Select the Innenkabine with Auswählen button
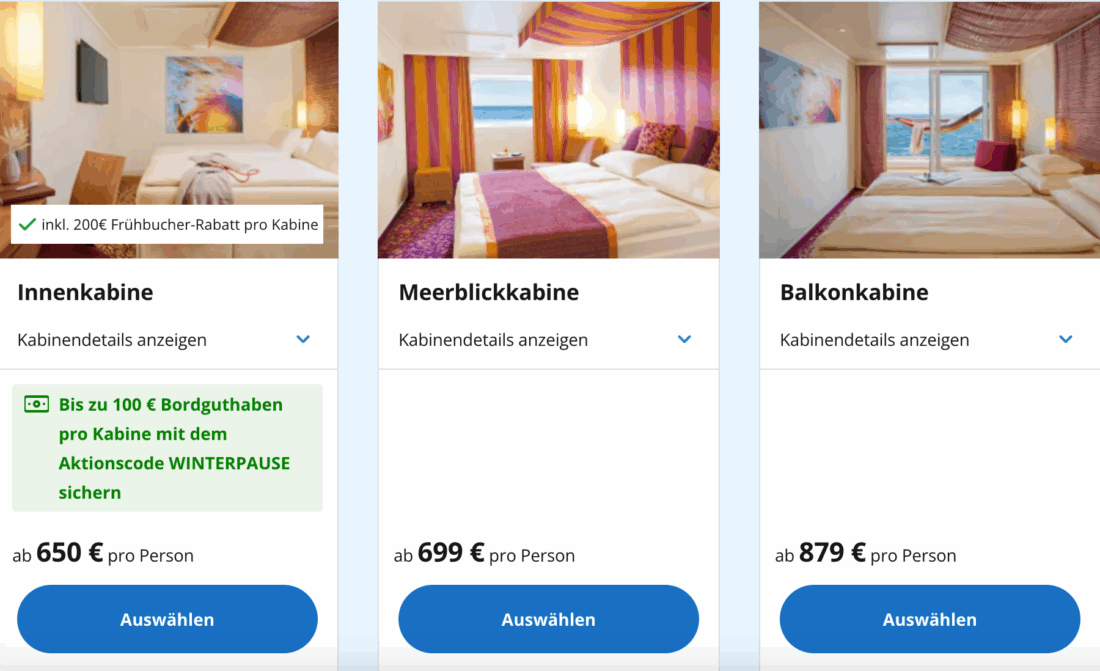The width and height of the screenshot is (1100, 671). click(167, 619)
